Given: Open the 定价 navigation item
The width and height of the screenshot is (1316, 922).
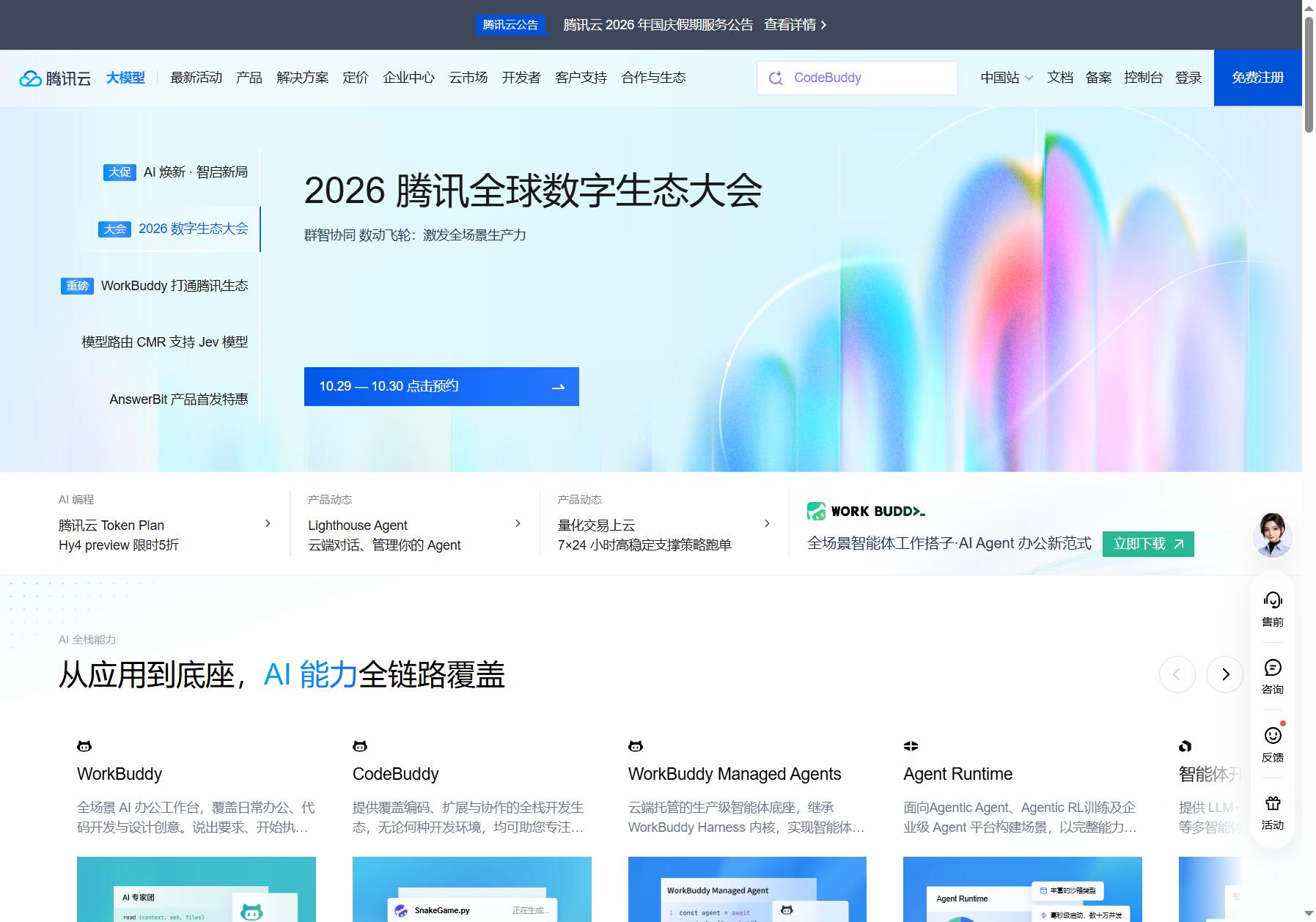Looking at the screenshot, I should 356,78.
